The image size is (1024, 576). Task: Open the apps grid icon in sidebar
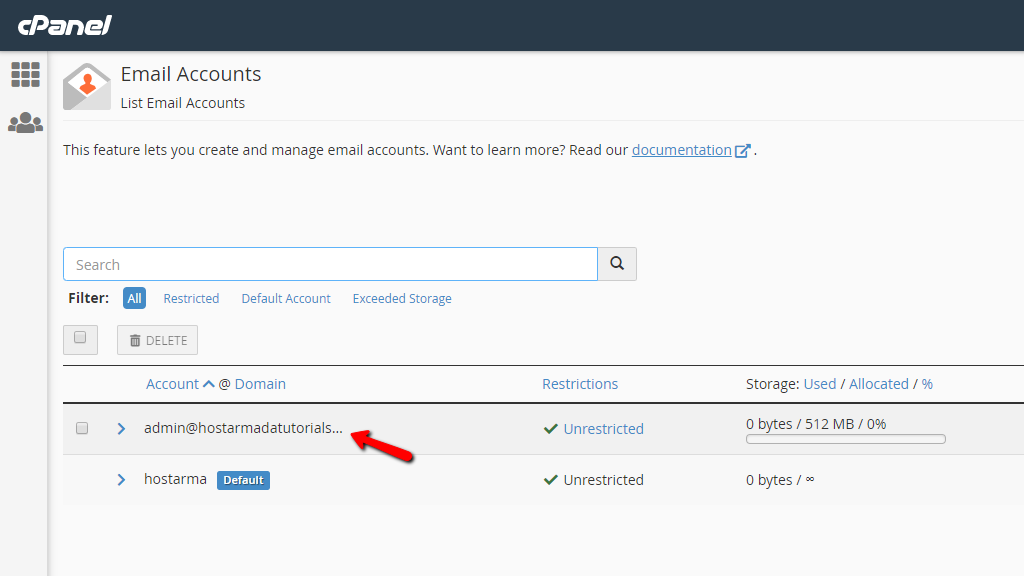25,74
